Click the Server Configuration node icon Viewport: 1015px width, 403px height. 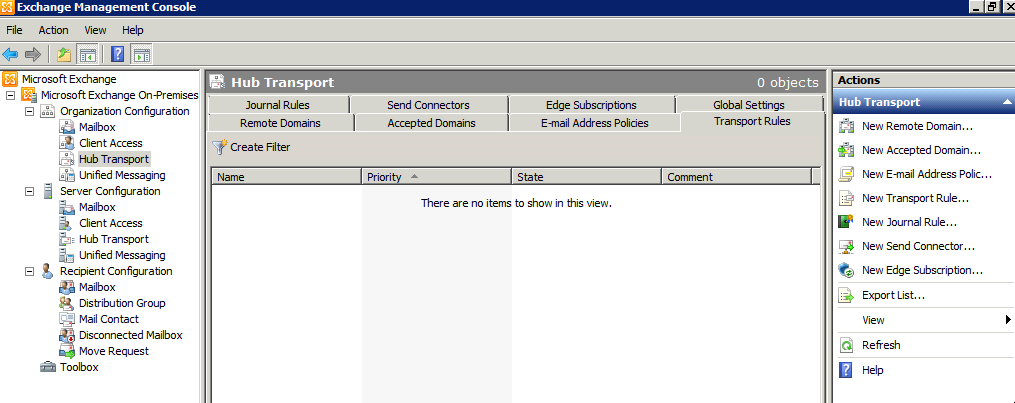point(48,191)
